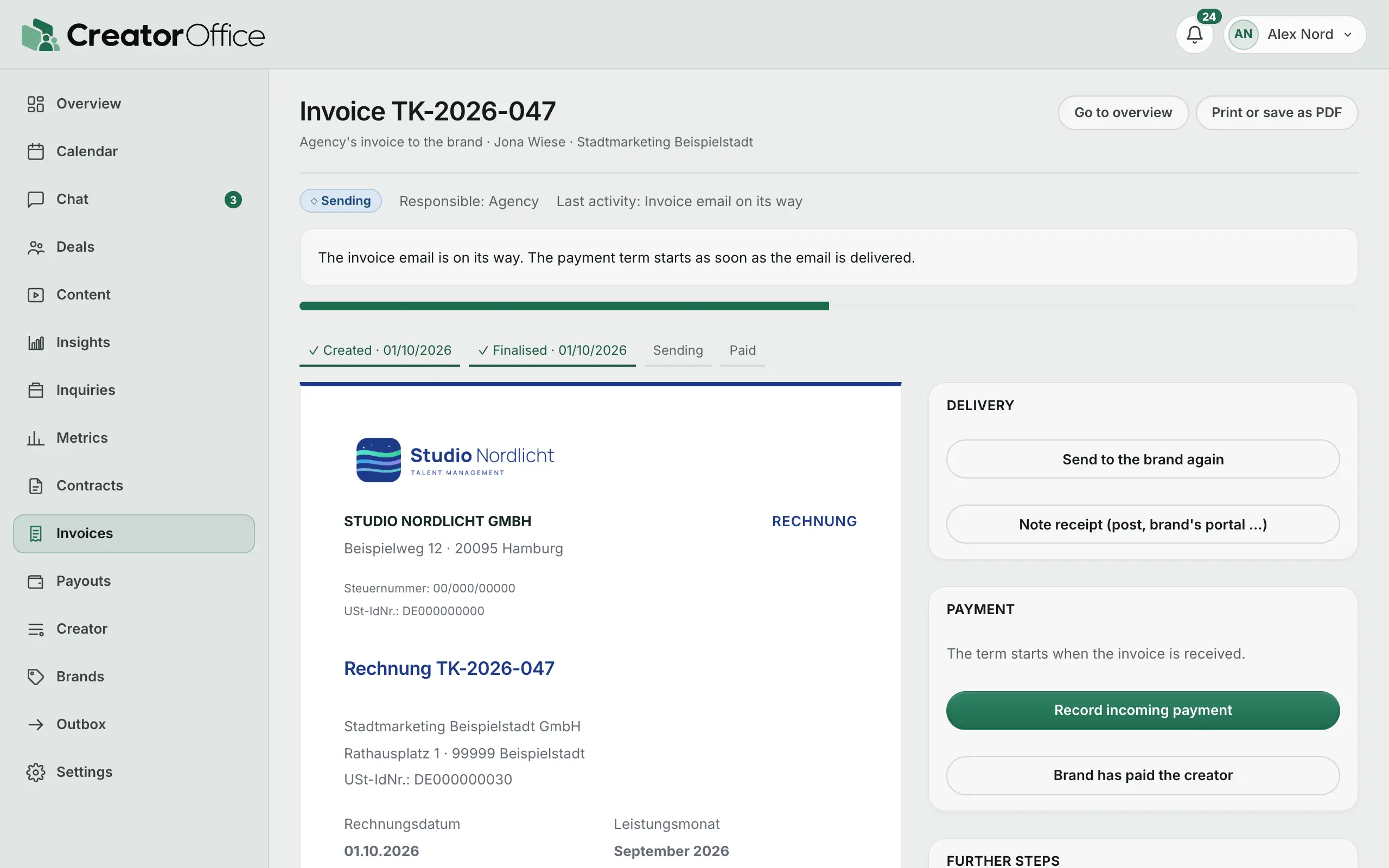Select the Deals people icon
This screenshot has width=1389, height=868.
coord(36,247)
